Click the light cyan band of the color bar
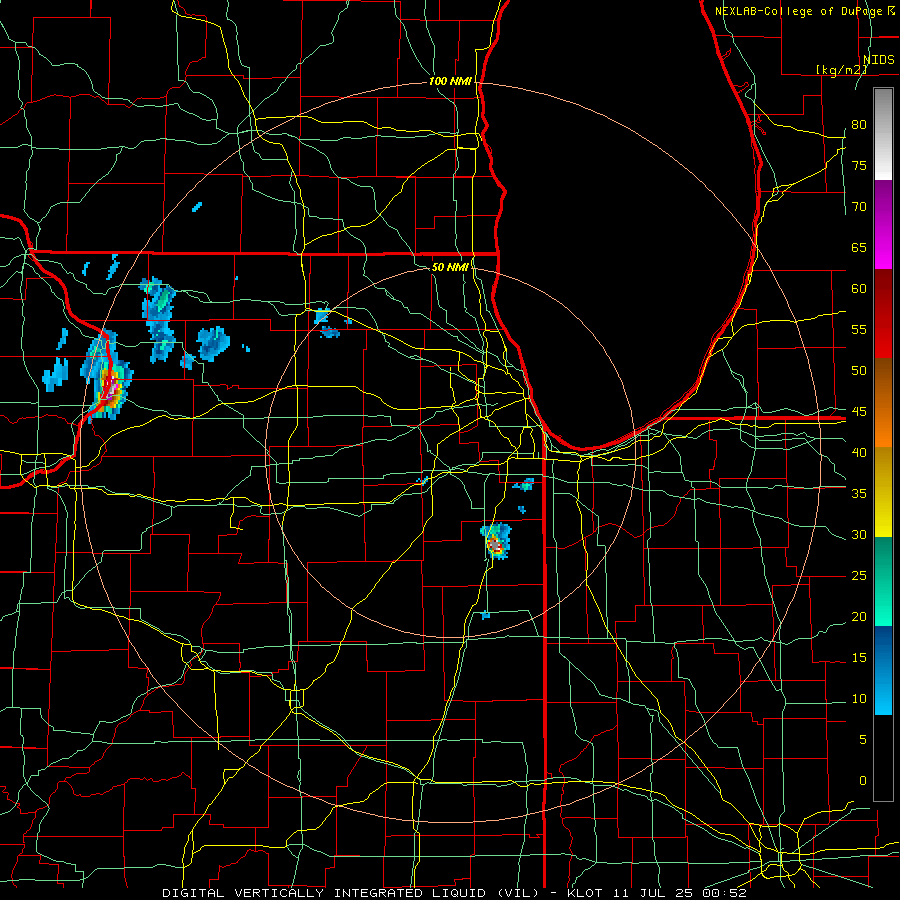This screenshot has width=900, height=900. point(883,670)
